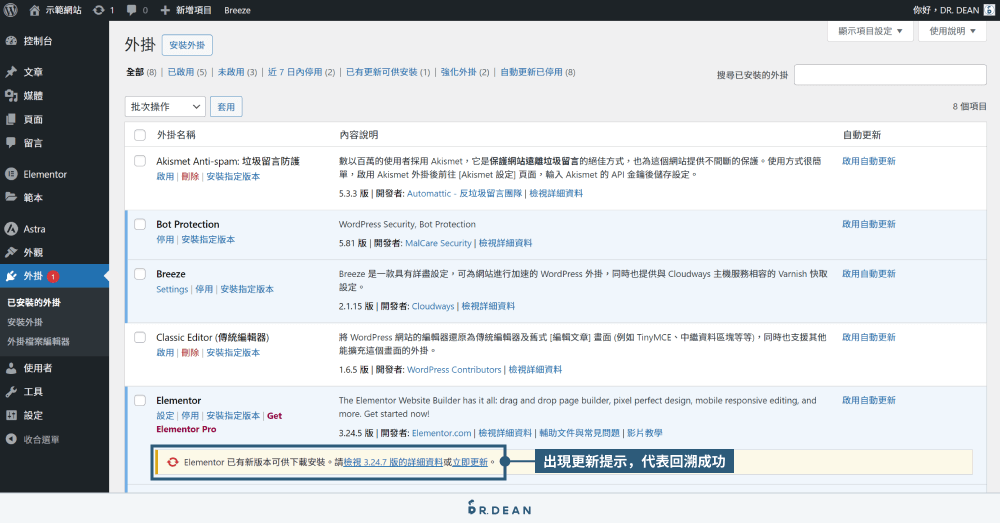Click the WordPress logo icon in admin bar
The height and width of the screenshot is (523, 1000).
tap(11, 10)
